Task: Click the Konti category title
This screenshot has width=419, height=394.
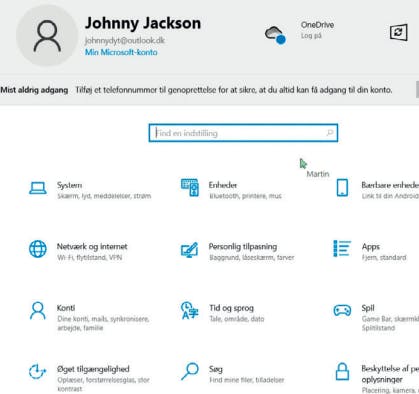Action: [x=66, y=308]
